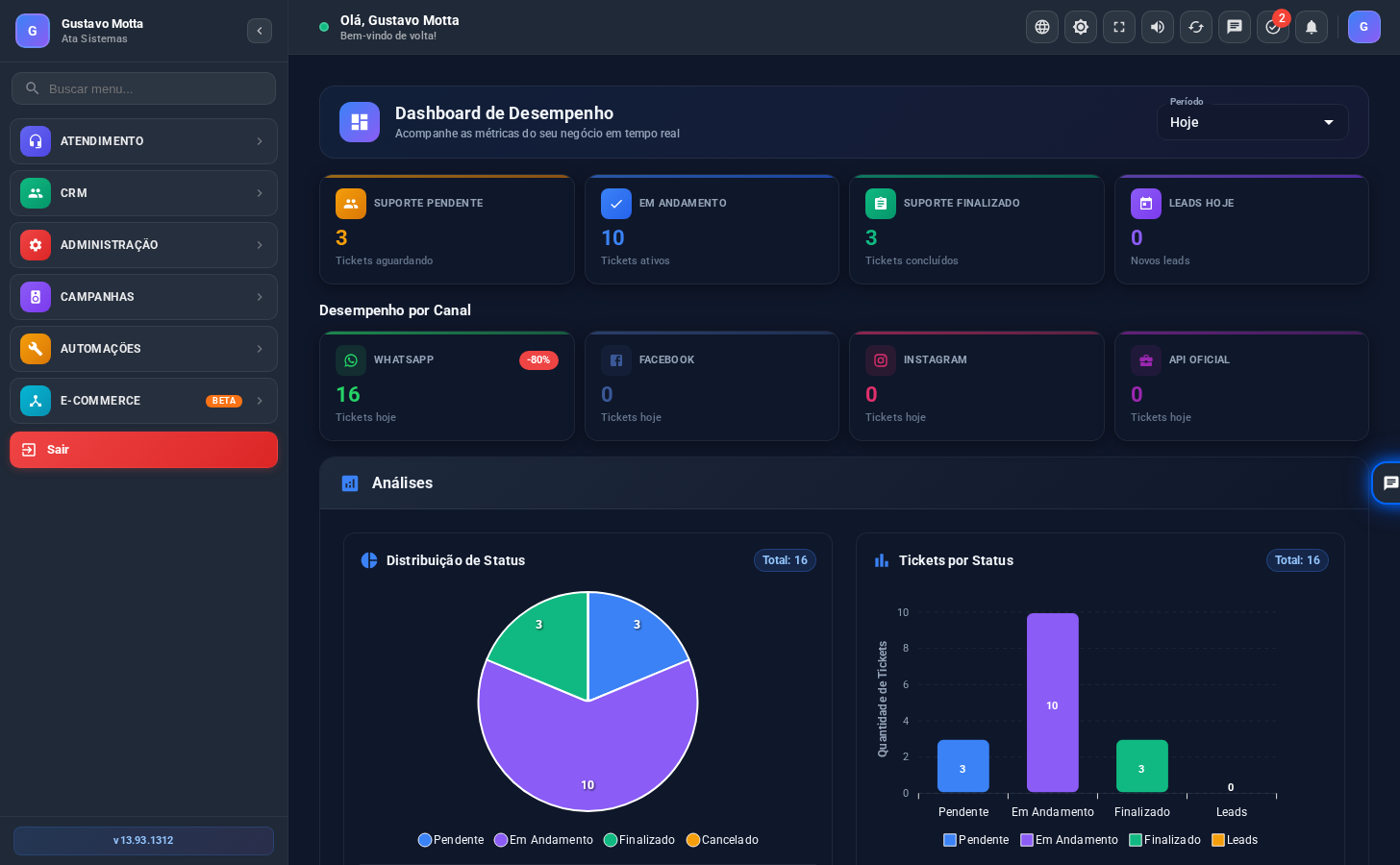Open the chat message icon in header
The image size is (1400, 865).
(1235, 27)
